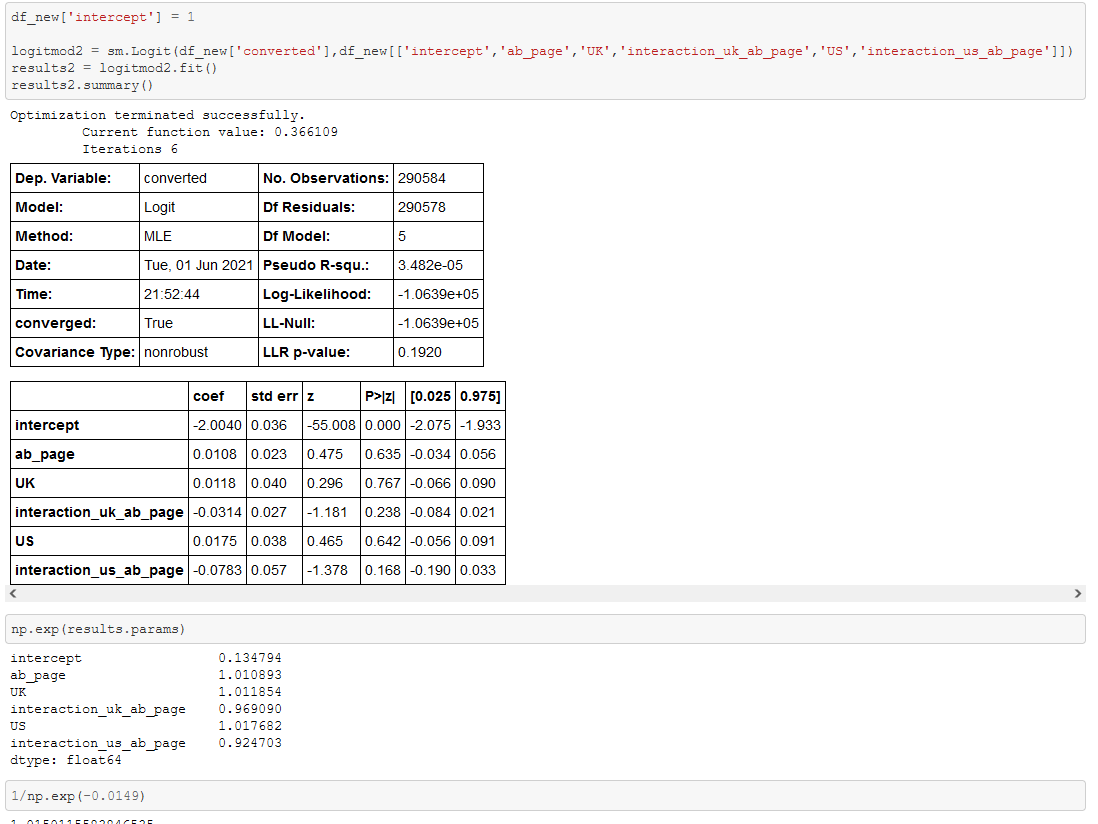
Task: Click the Pseudo R-squ. value 3.482e-05
Action: pos(437,265)
